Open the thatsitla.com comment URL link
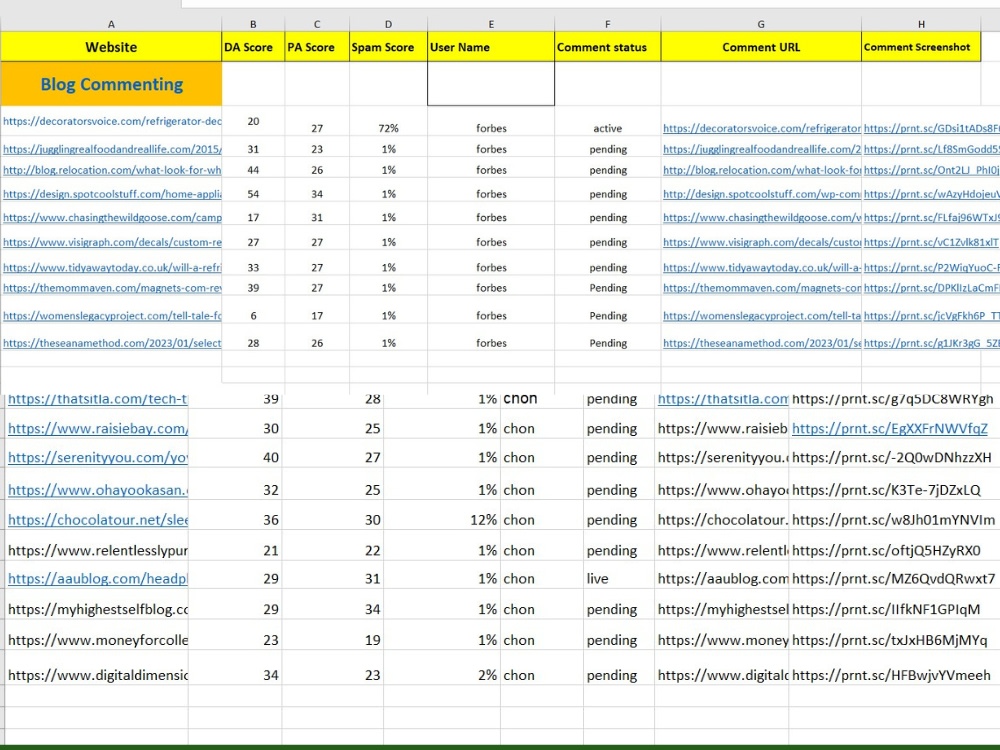The image size is (1000, 750). click(x=723, y=399)
